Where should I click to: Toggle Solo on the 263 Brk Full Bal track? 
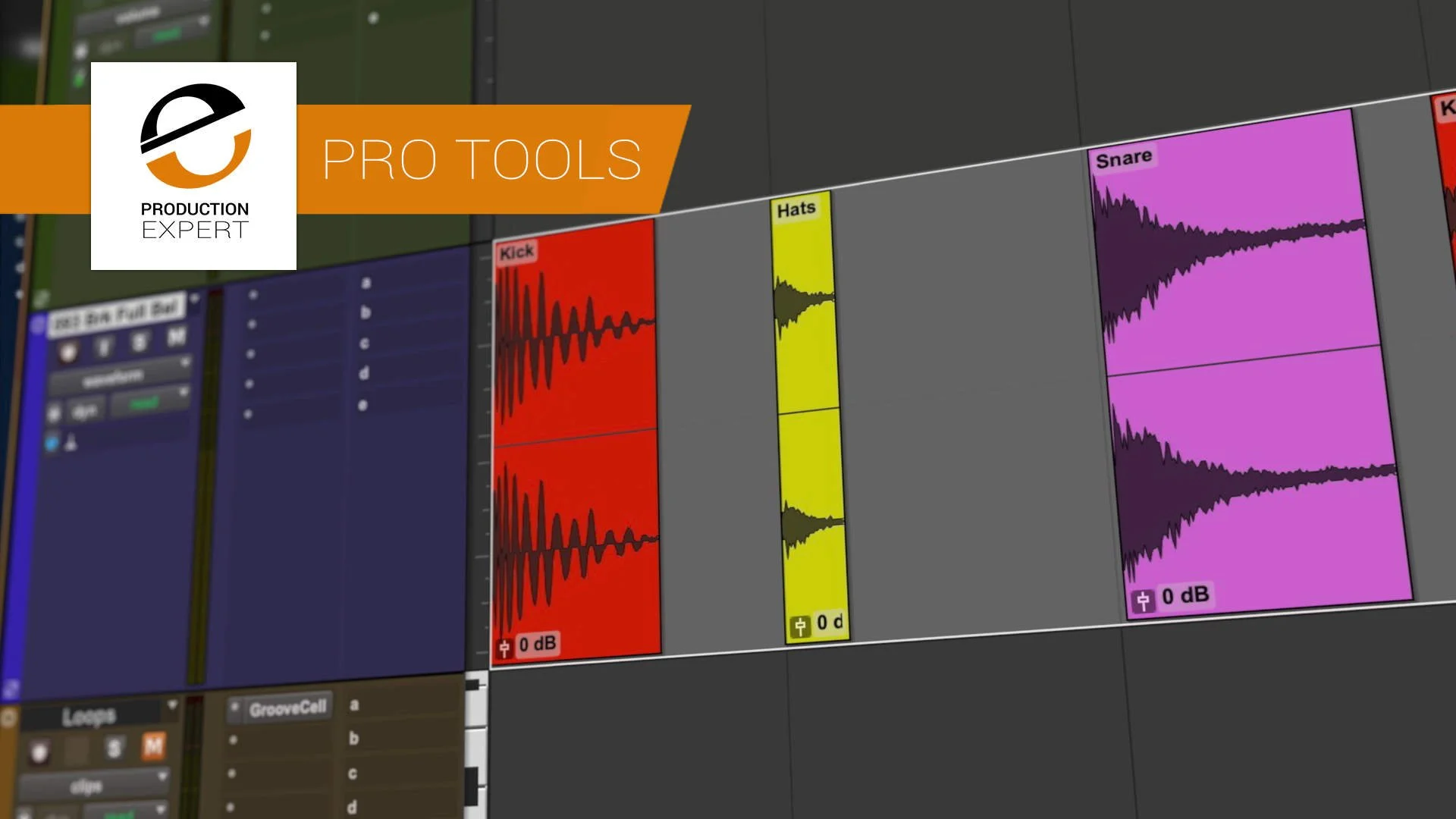point(140,340)
